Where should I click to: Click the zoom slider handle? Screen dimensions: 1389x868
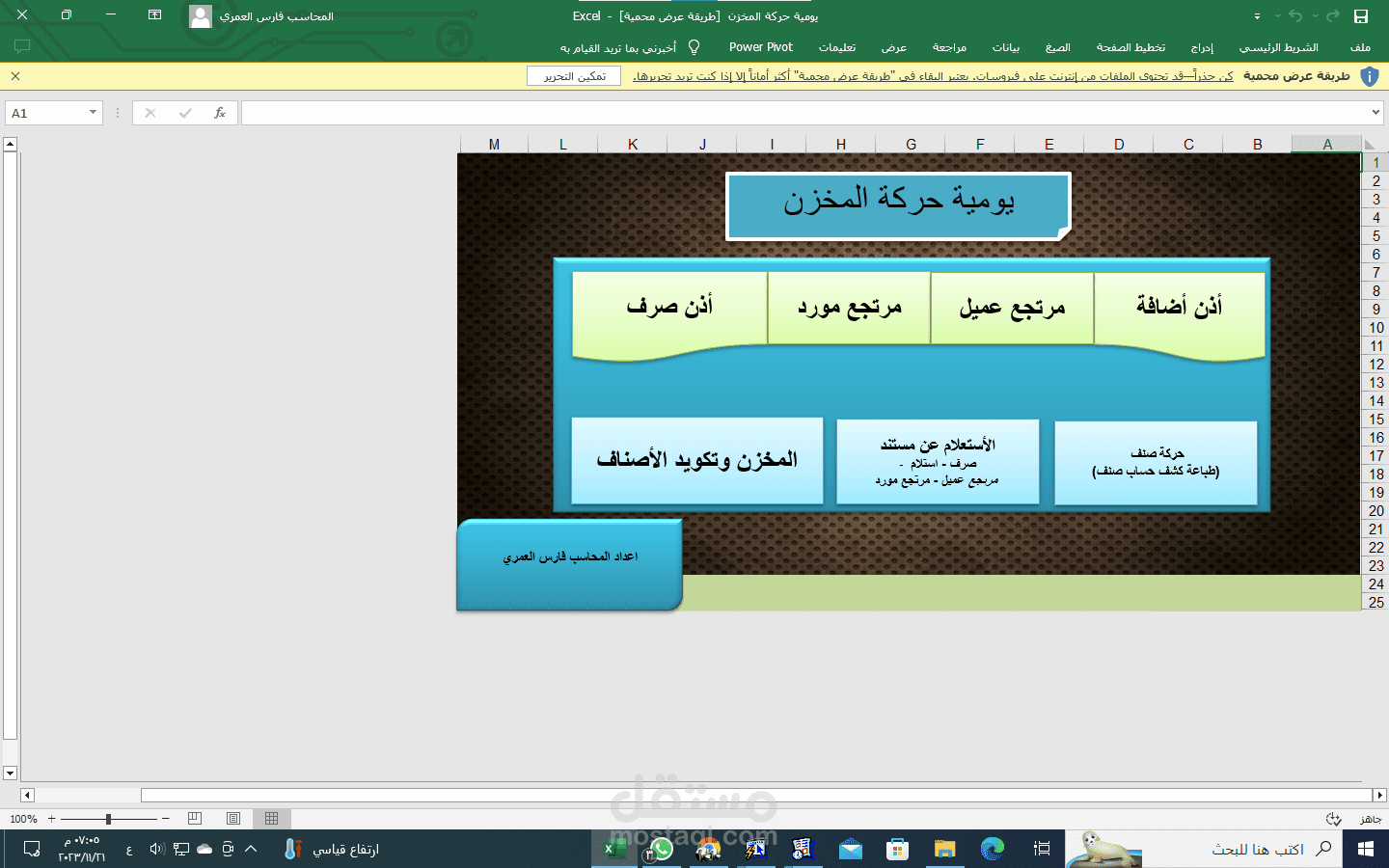[x=108, y=819]
